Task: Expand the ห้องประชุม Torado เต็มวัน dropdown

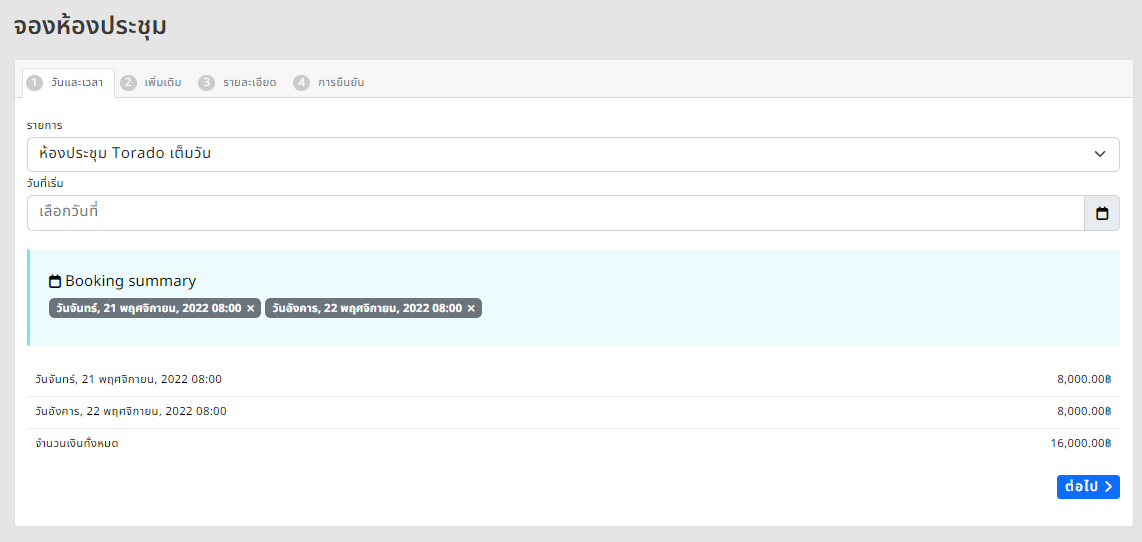Action: tap(572, 154)
